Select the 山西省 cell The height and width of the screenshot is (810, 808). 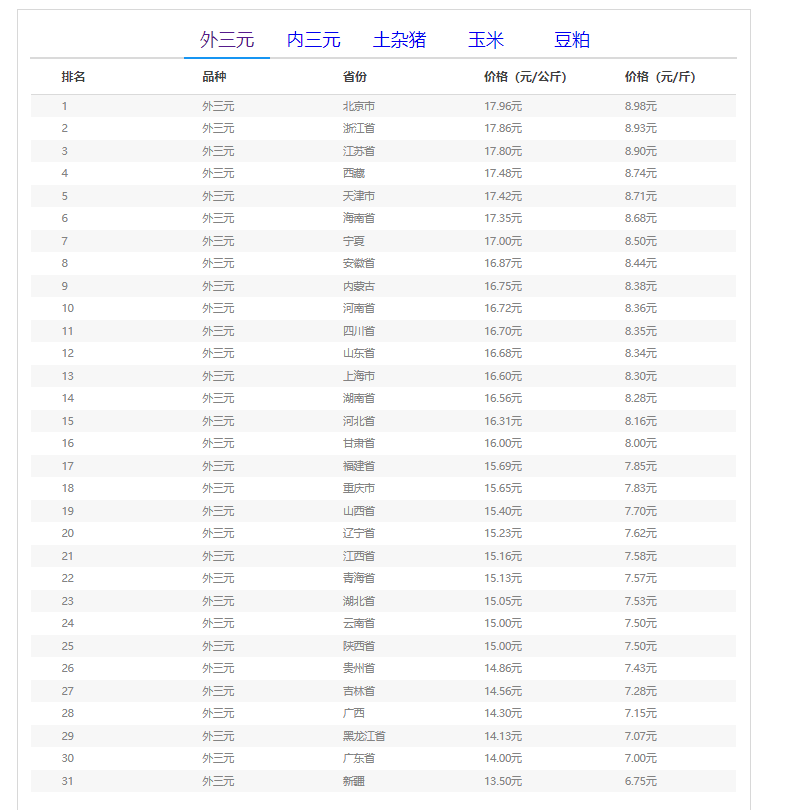tap(359, 511)
